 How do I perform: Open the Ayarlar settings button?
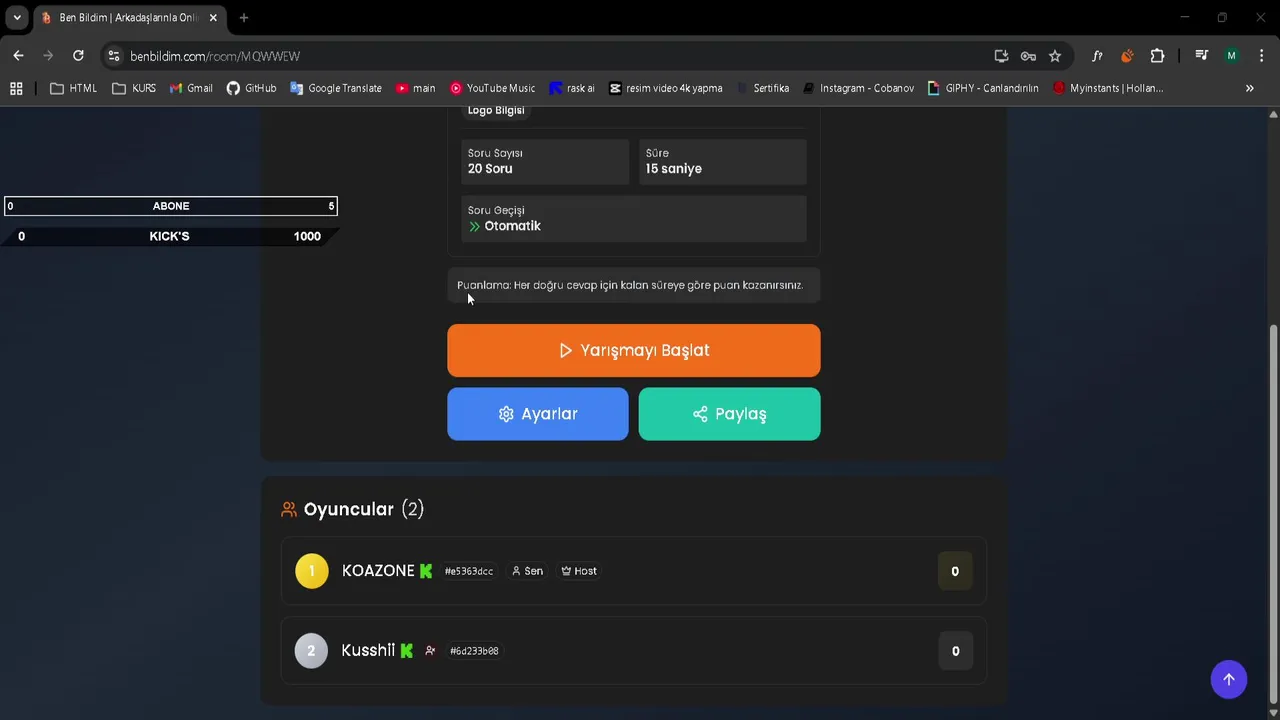tap(538, 414)
